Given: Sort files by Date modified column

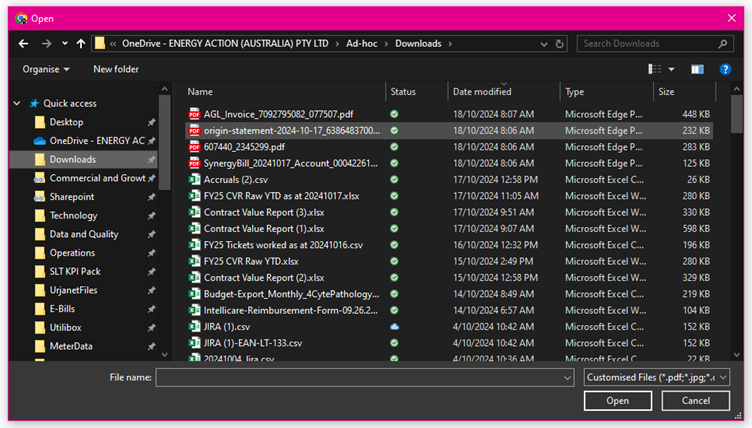Looking at the screenshot, I should (x=482, y=91).
